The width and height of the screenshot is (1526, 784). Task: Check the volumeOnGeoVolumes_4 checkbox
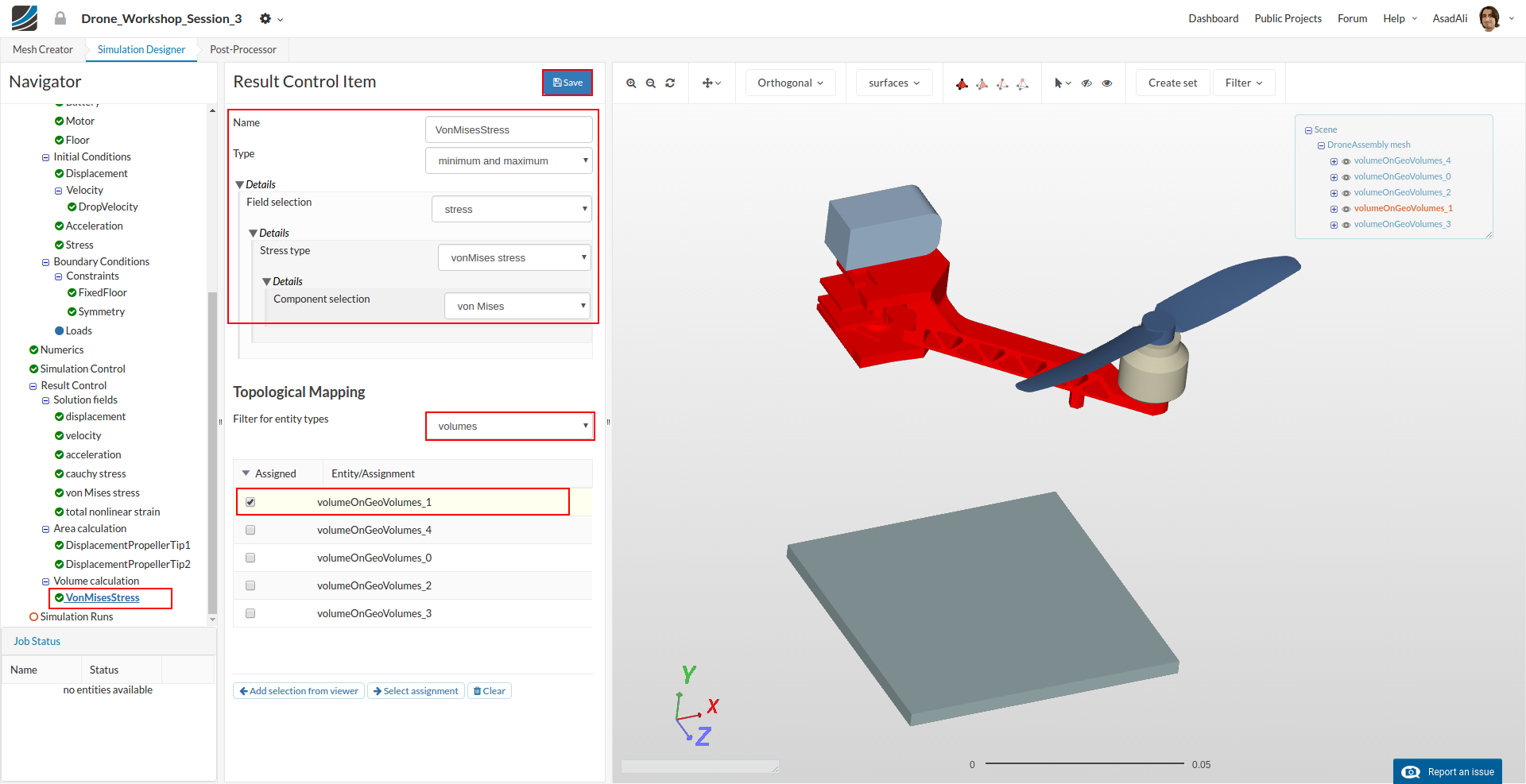point(250,530)
